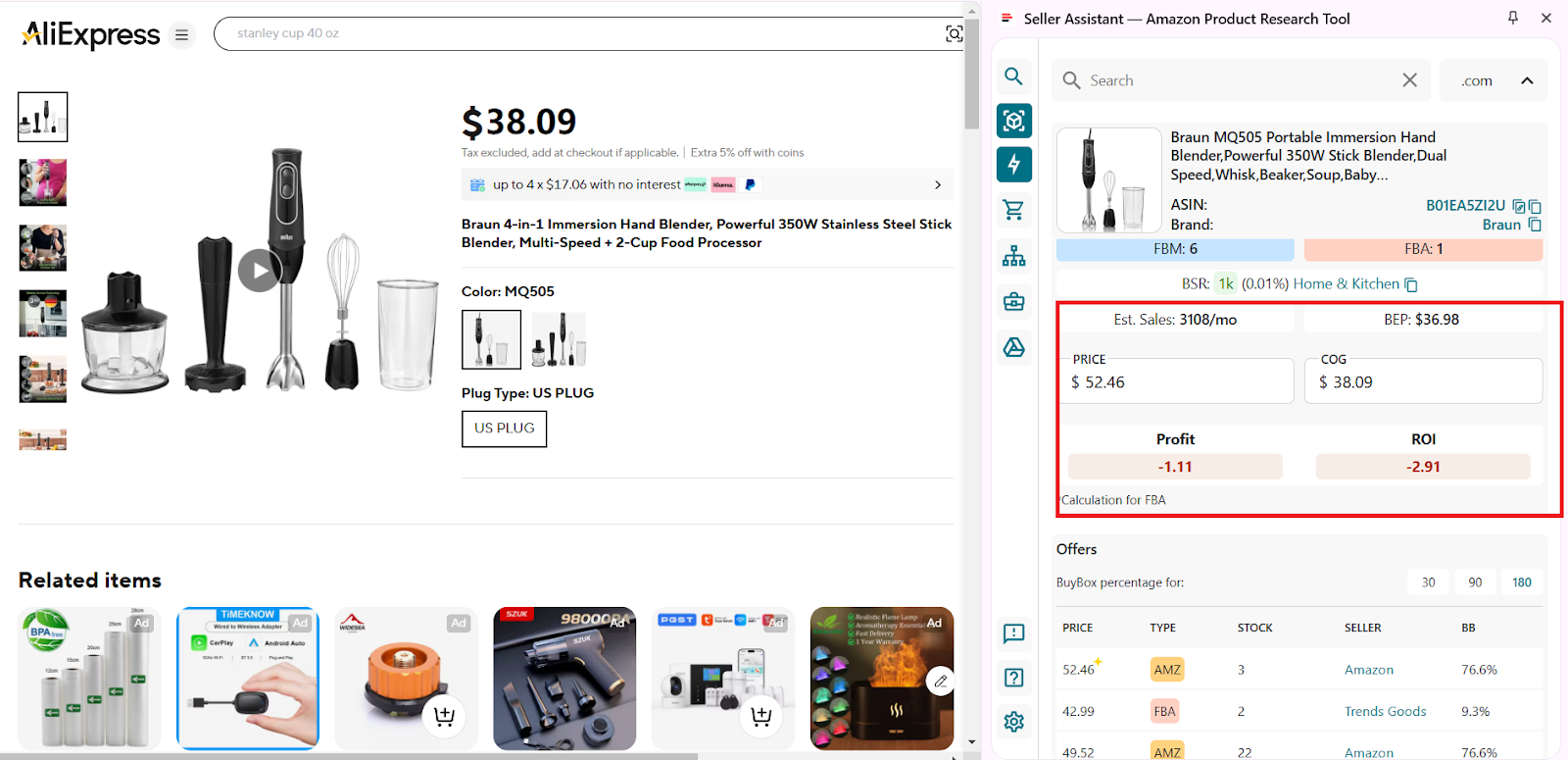Open the BPA free vacuum bags related item
The image size is (1568, 760).
(x=90, y=679)
